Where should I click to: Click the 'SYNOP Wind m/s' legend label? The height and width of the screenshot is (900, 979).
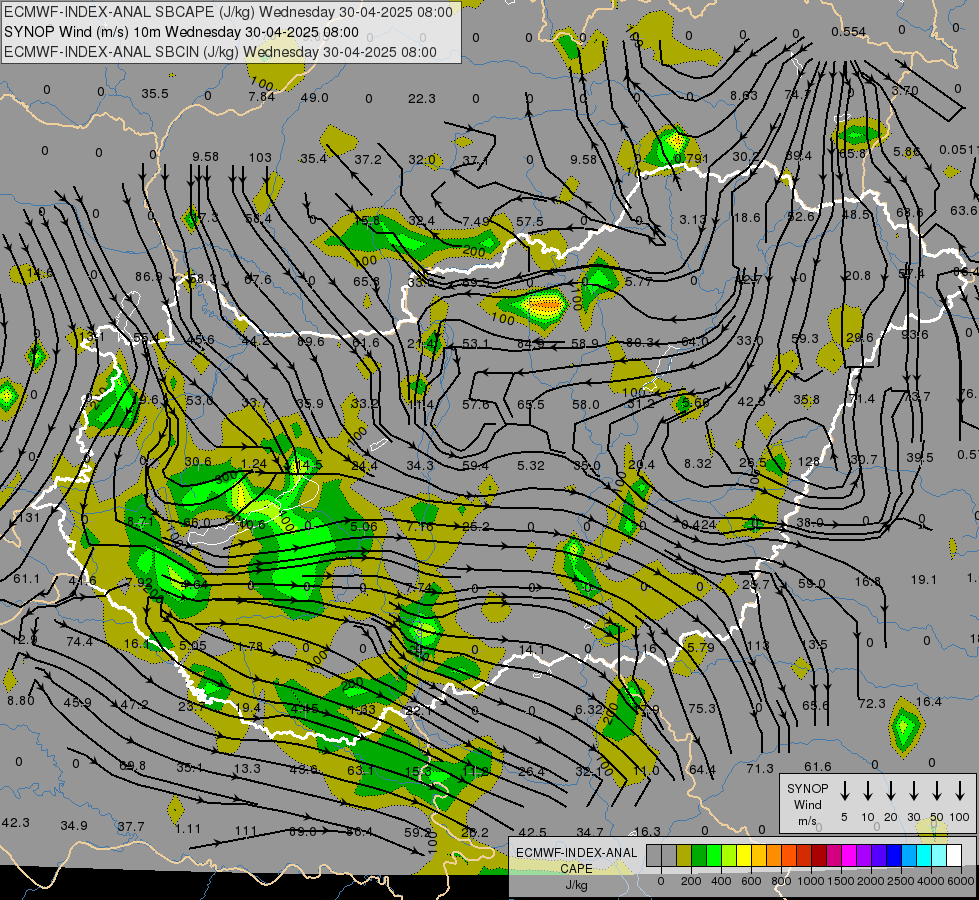(x=807, y=804)
